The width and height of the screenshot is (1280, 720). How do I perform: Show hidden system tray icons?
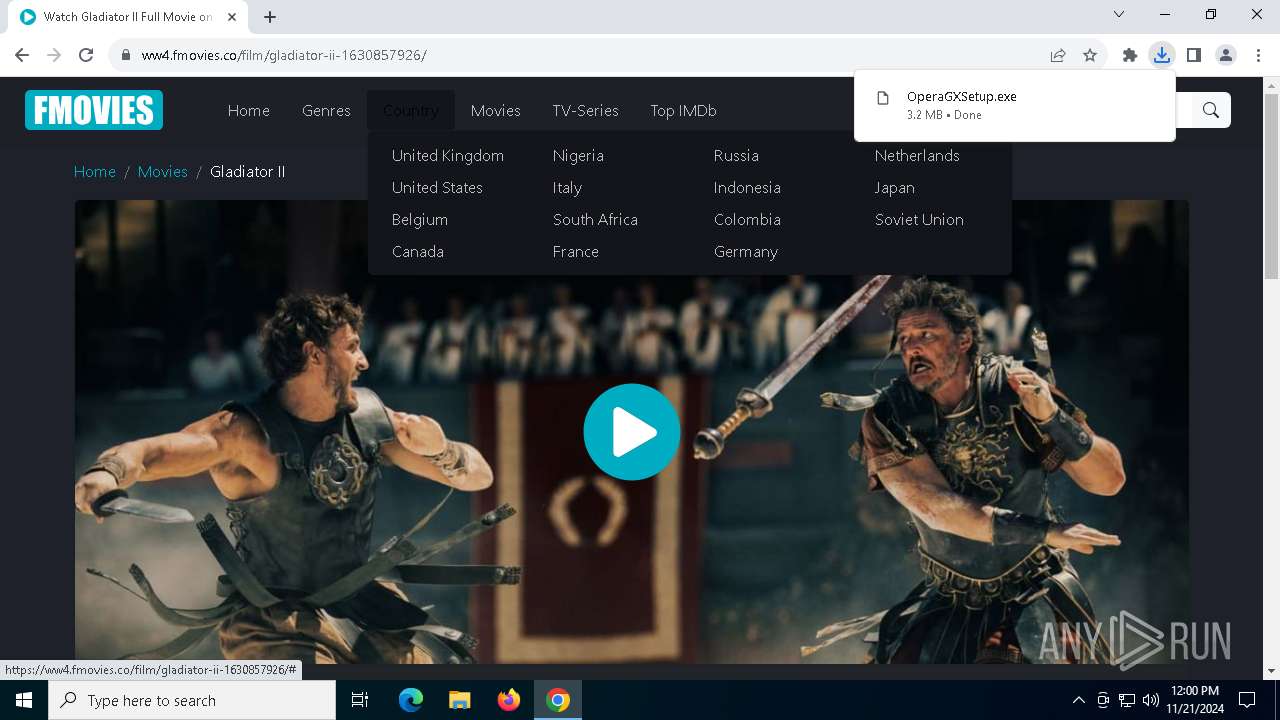coord(1078,700)
